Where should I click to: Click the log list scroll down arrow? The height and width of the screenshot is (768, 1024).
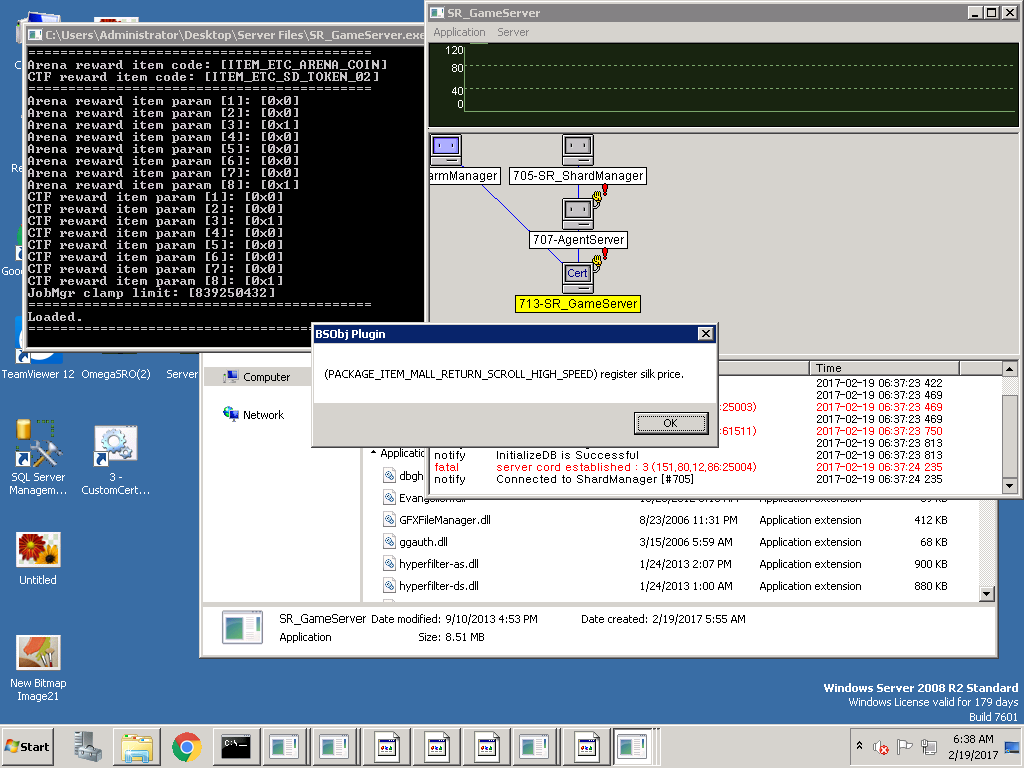[1010, 485]
